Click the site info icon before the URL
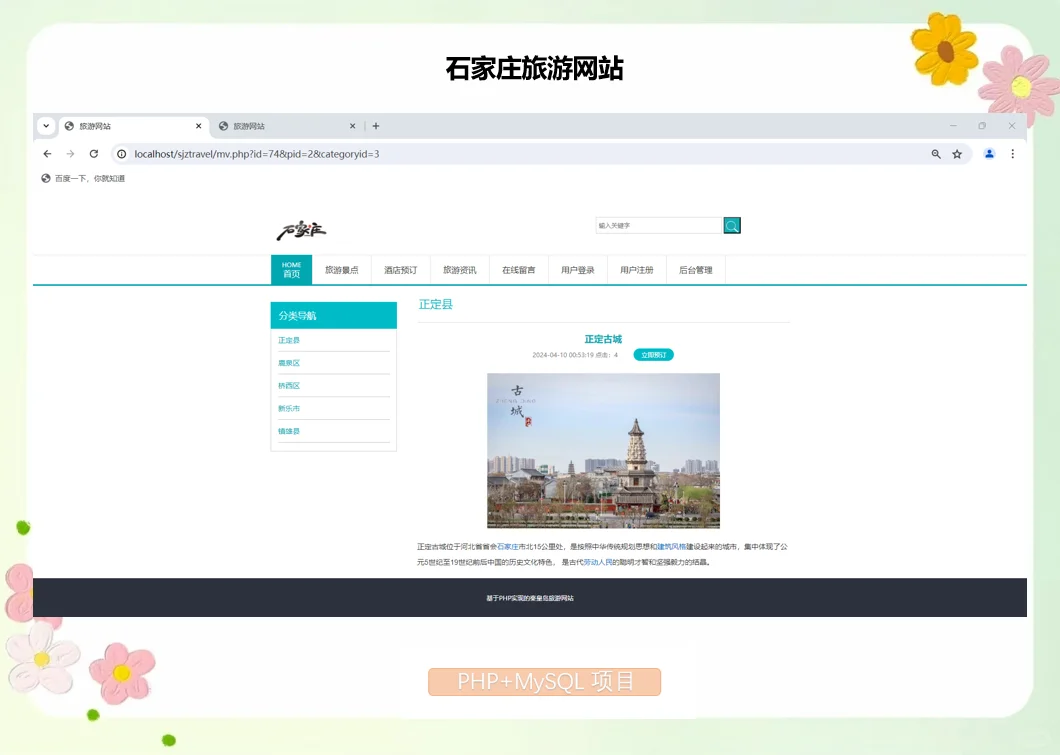1060x755 pixels. (120, 154)
